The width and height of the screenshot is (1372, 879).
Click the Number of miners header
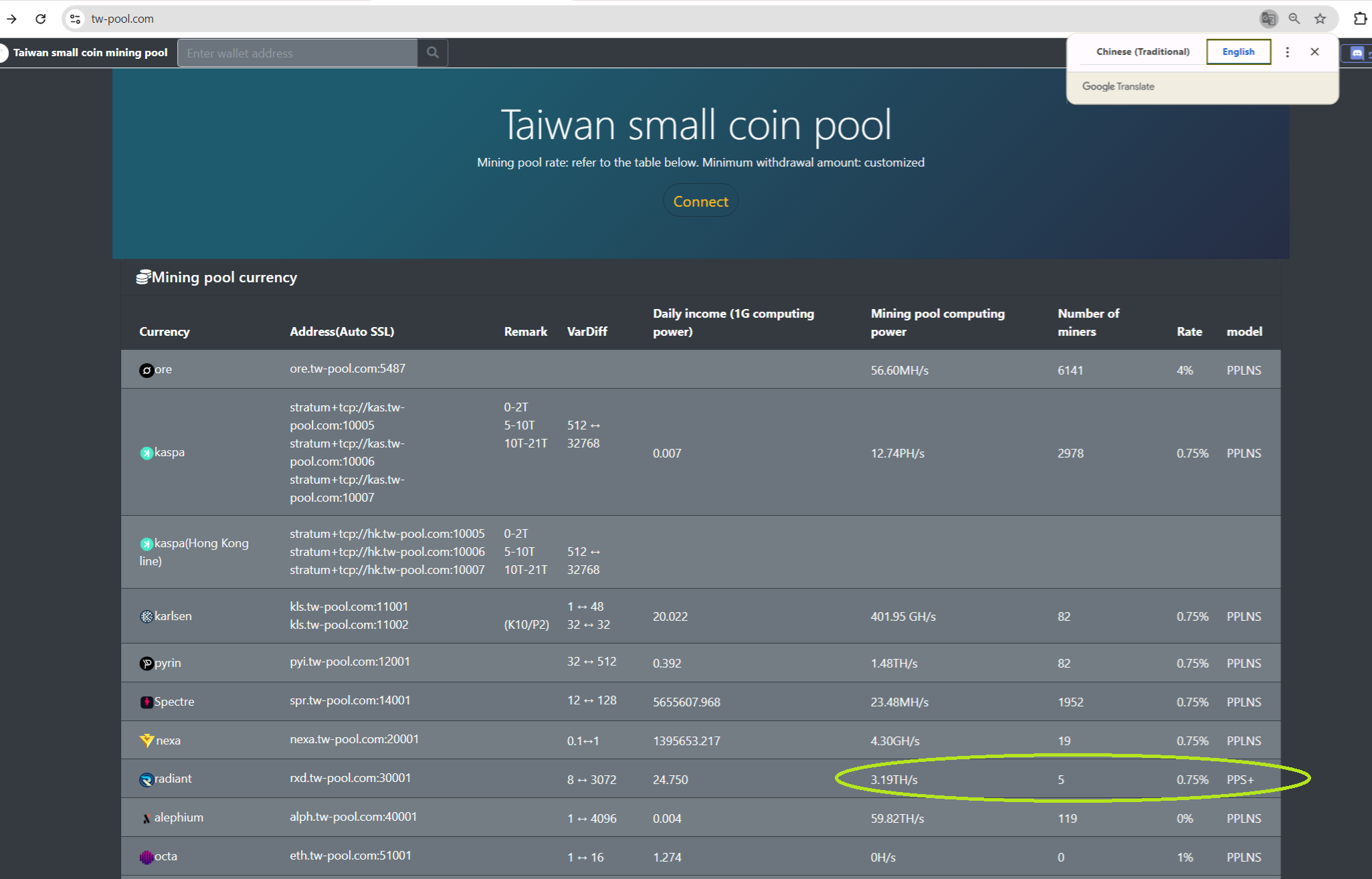1088,322
